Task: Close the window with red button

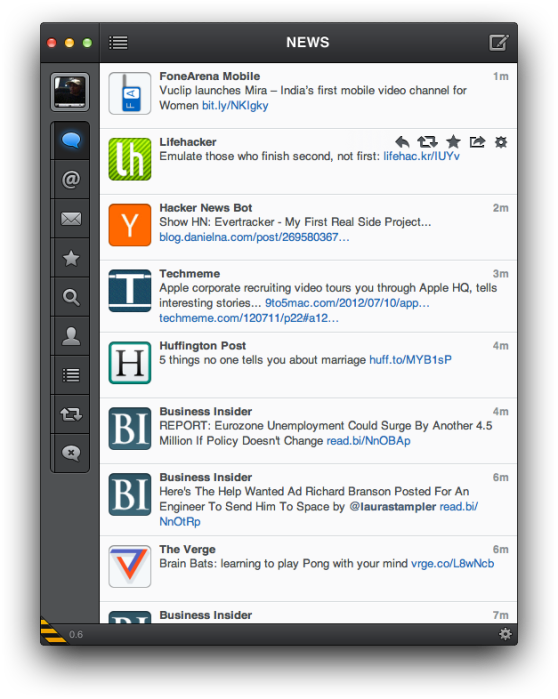Action: click(52, 43)
